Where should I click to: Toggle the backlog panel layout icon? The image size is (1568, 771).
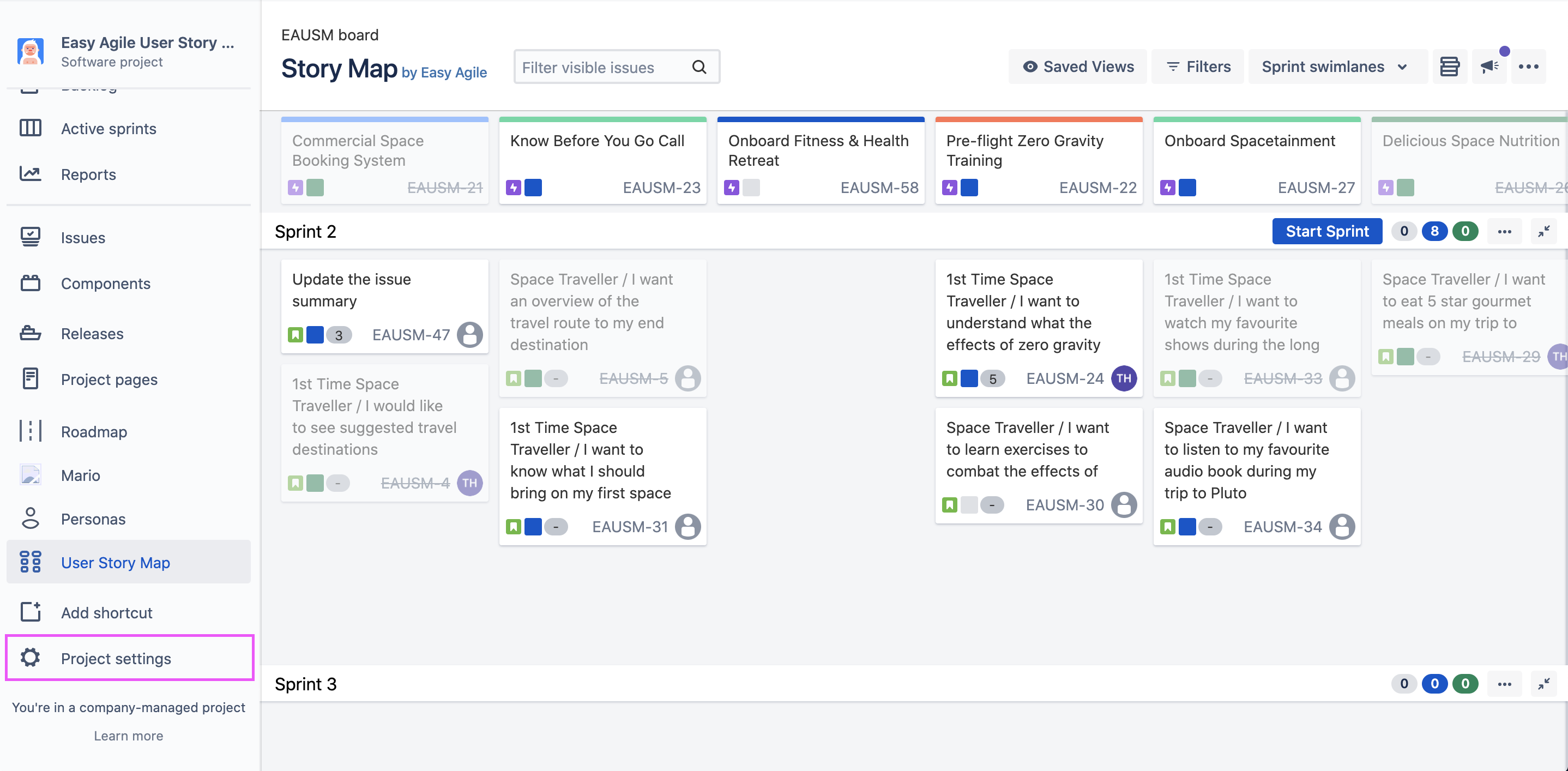(x=1449, y=67)
